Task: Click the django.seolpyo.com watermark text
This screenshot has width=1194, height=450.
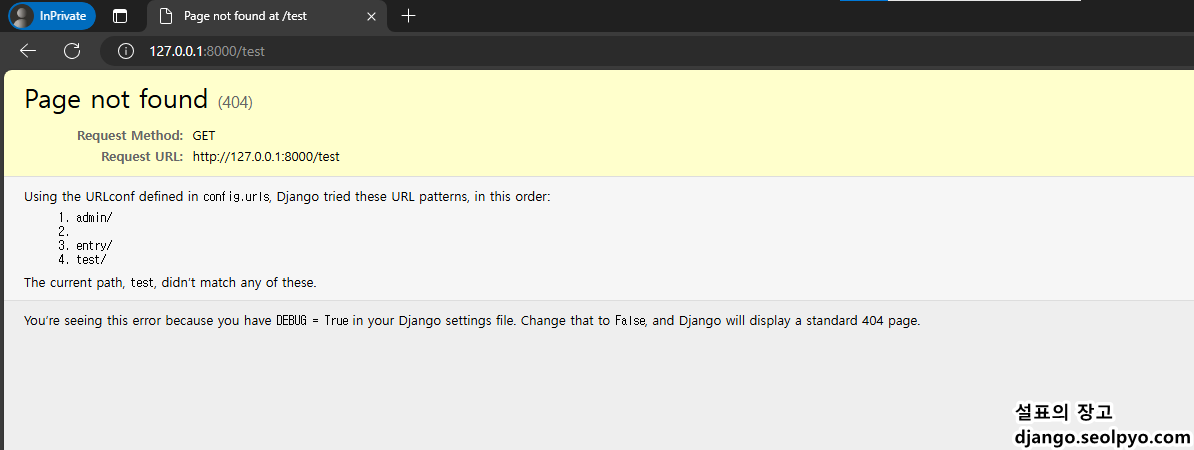Action: [1102, 438]
